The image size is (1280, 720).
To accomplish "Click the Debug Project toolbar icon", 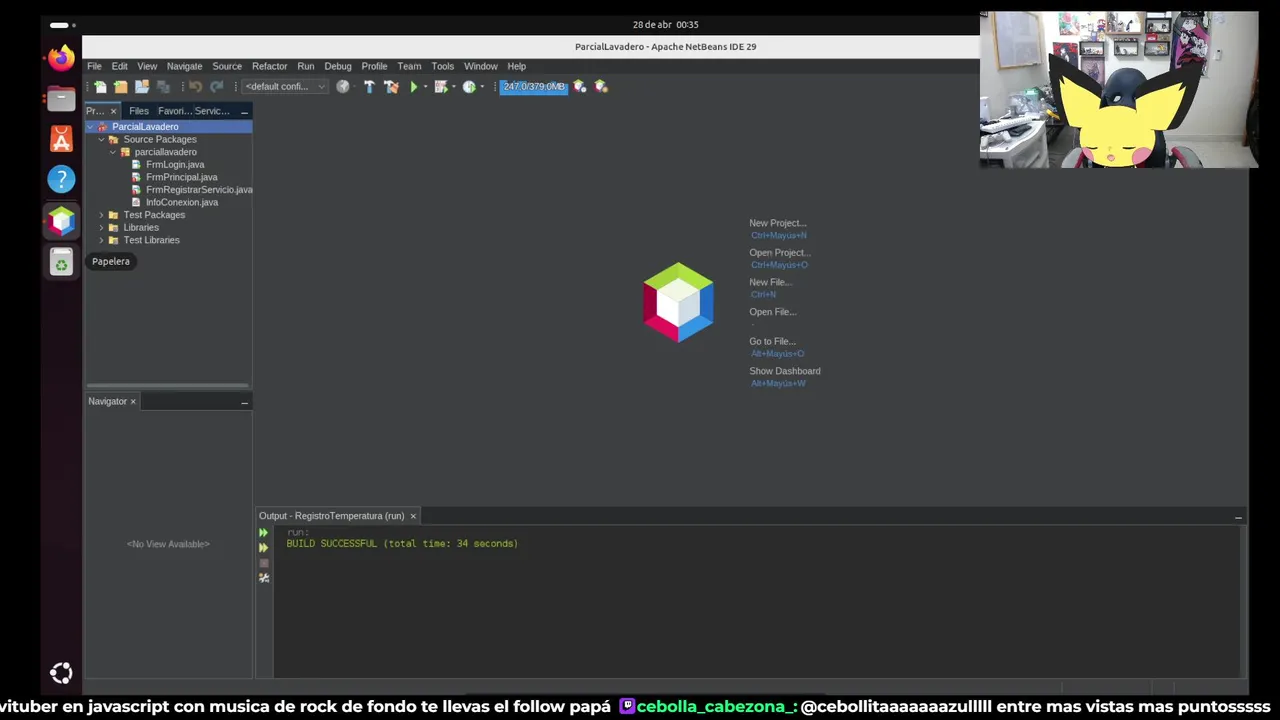I will click(440, 87).
